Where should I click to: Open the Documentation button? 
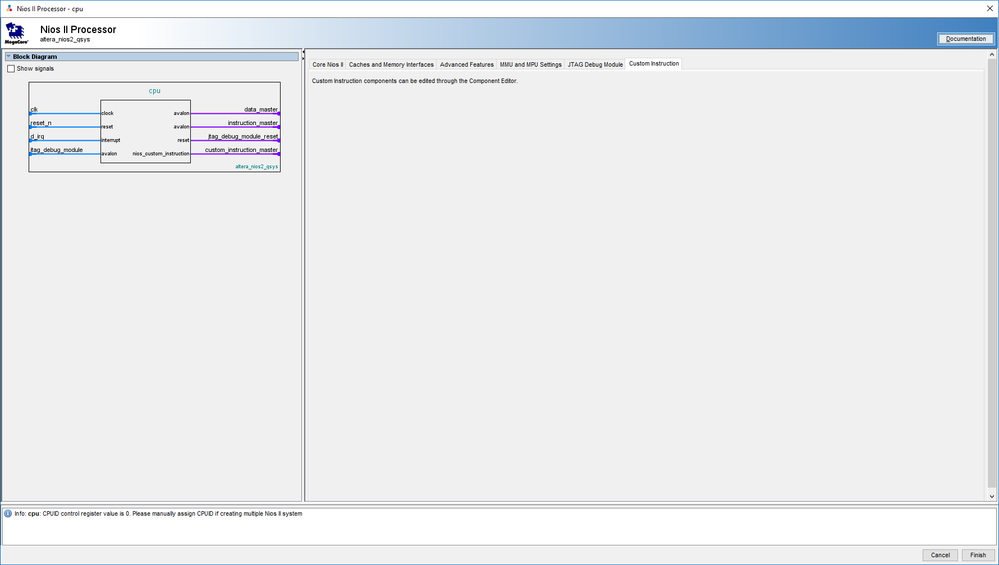(x=965, y=39)
